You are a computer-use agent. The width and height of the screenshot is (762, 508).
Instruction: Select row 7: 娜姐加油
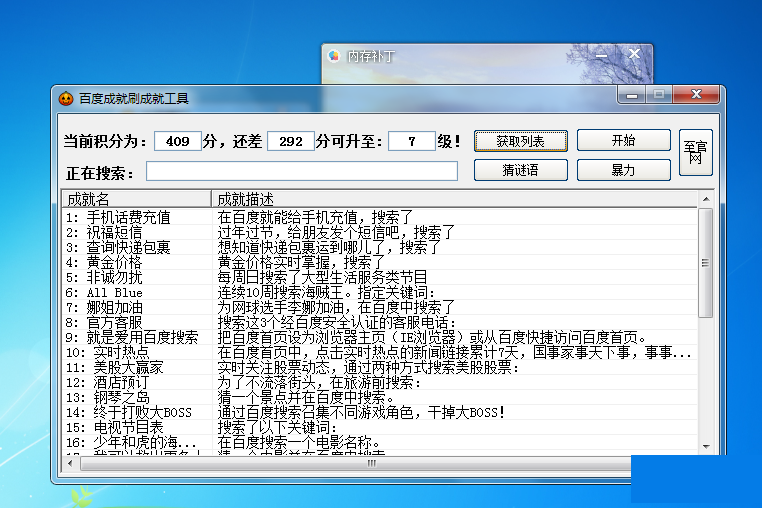[380, 307]
